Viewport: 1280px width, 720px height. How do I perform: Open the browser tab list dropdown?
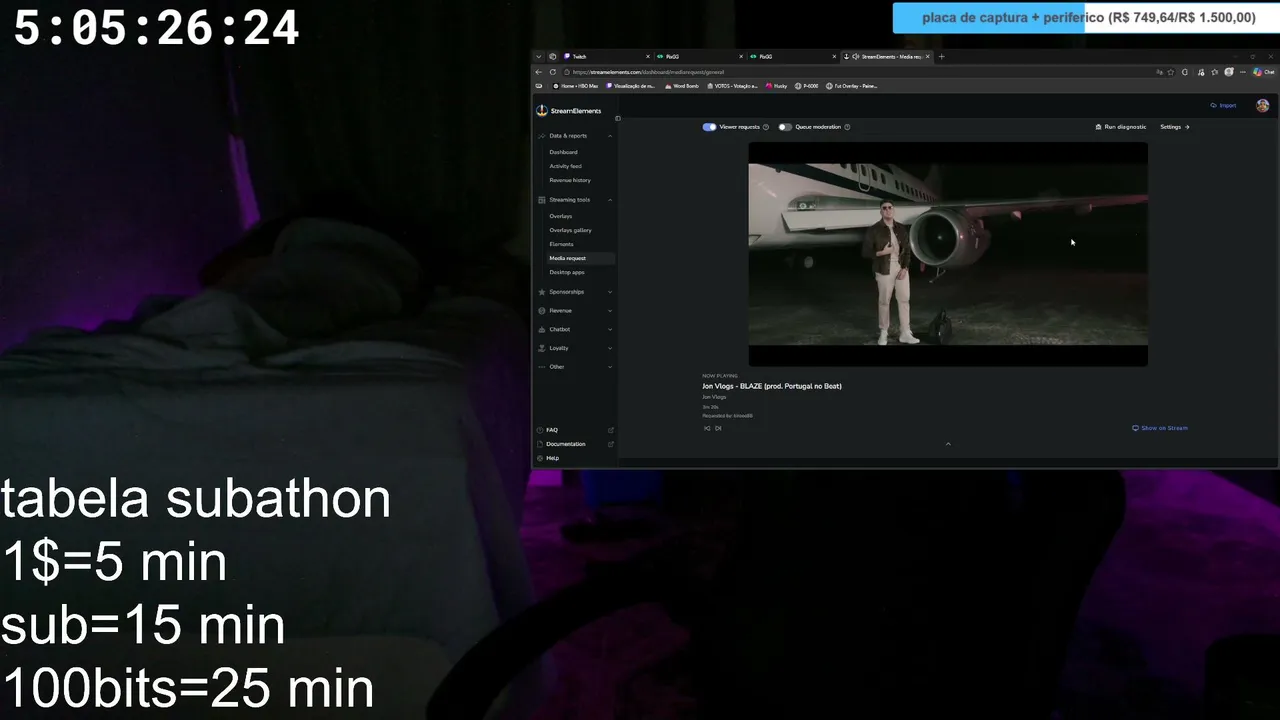tap(538, 57)
